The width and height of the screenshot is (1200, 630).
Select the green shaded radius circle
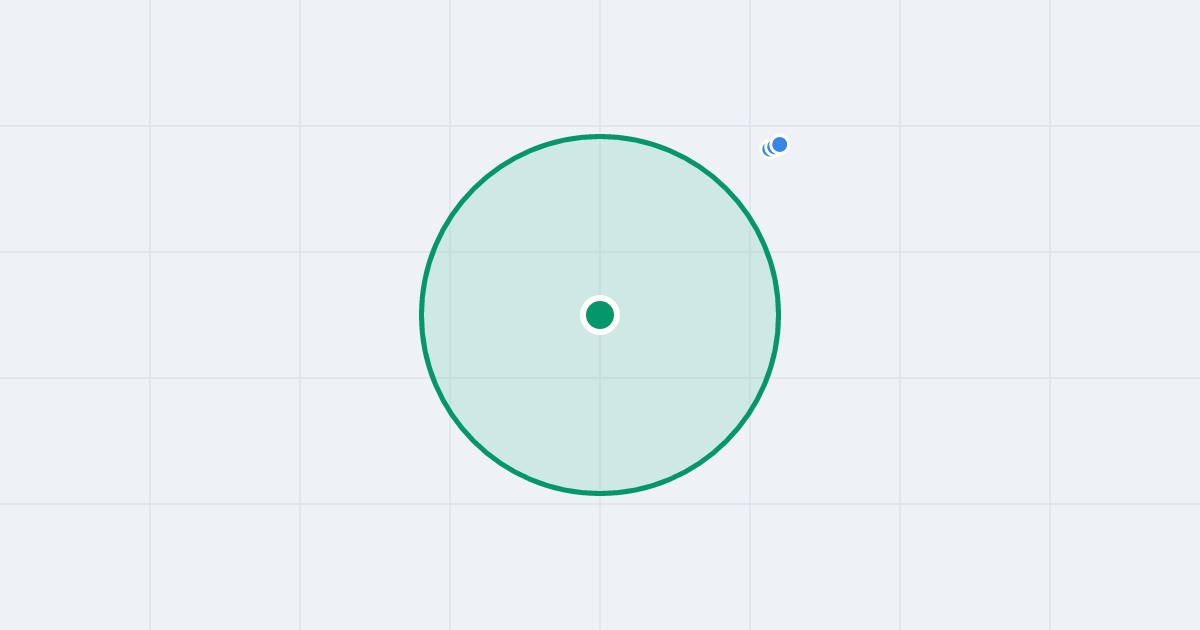[600, 315]
